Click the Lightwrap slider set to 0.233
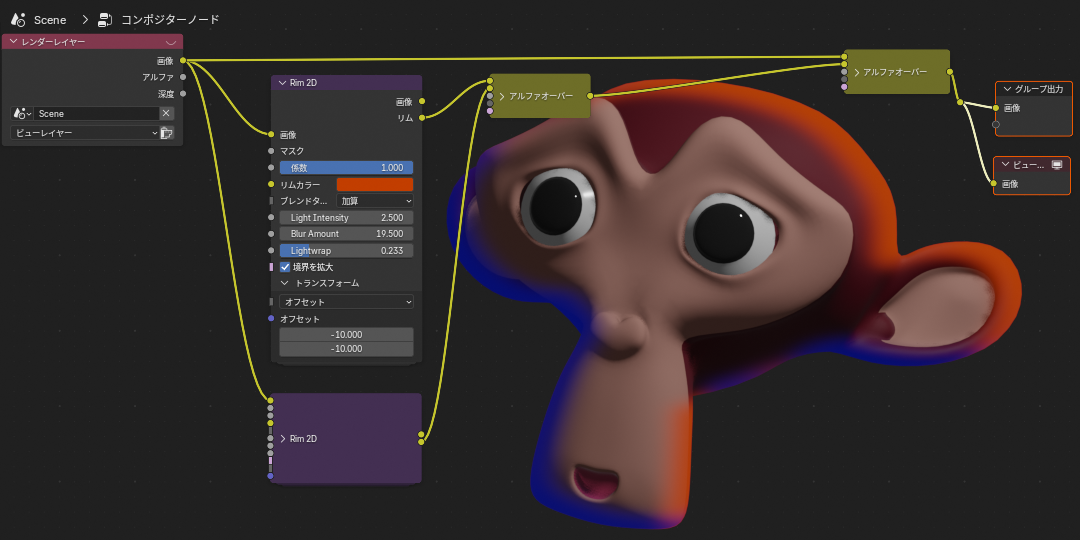Viewport: 1080px width, 540px height. click(346, 251)
